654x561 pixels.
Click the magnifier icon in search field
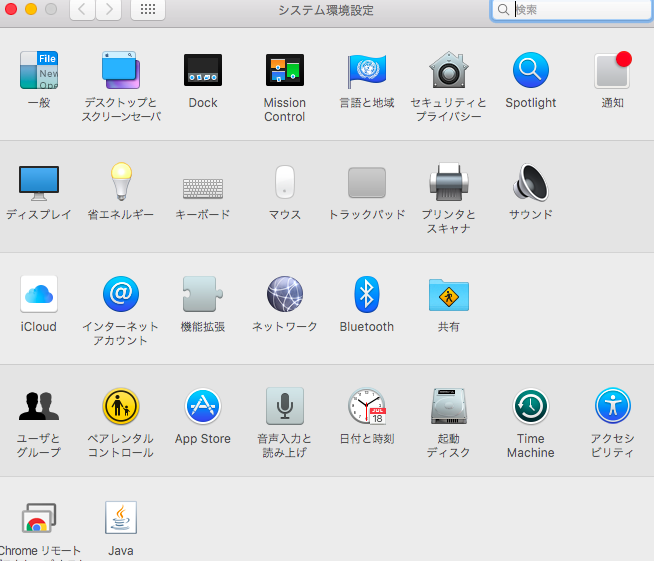point(503,10)
